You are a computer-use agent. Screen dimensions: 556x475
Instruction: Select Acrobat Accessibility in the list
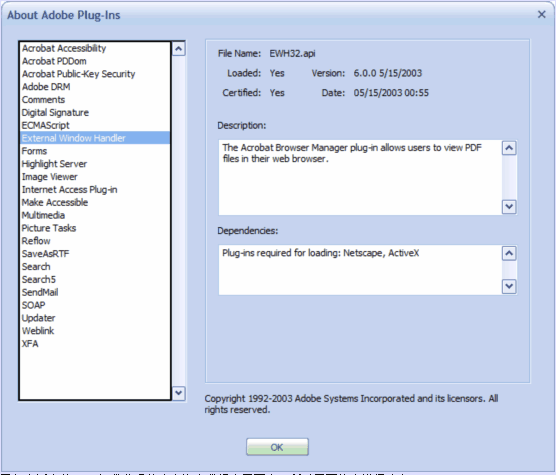[x=95, y=48]
